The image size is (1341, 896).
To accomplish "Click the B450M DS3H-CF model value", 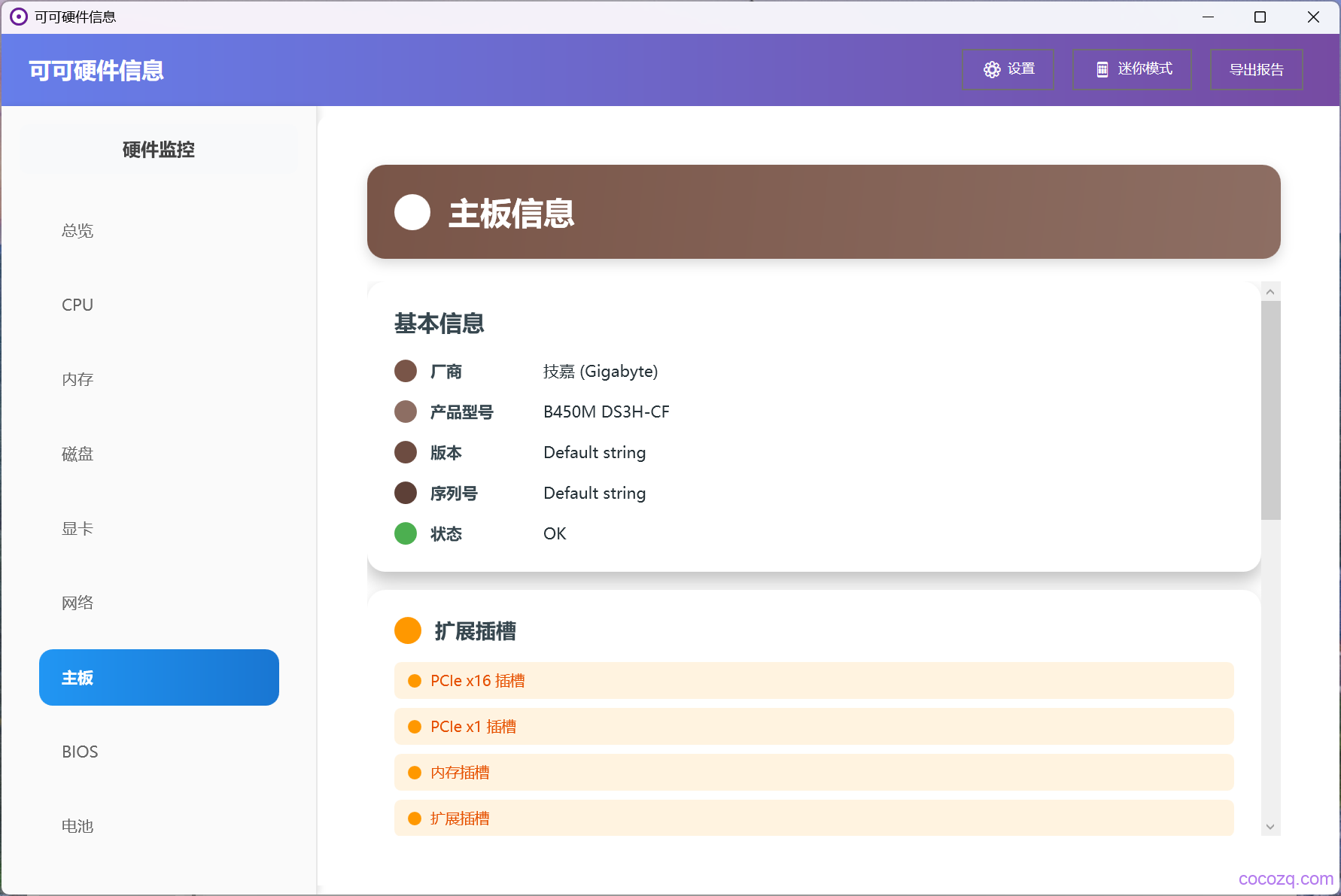I will [607, 412].
